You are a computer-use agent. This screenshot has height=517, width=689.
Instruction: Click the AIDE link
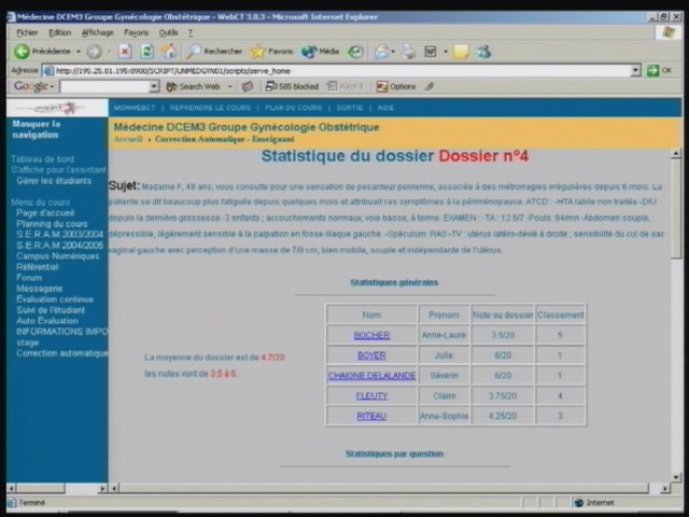[x=385, y=108]
